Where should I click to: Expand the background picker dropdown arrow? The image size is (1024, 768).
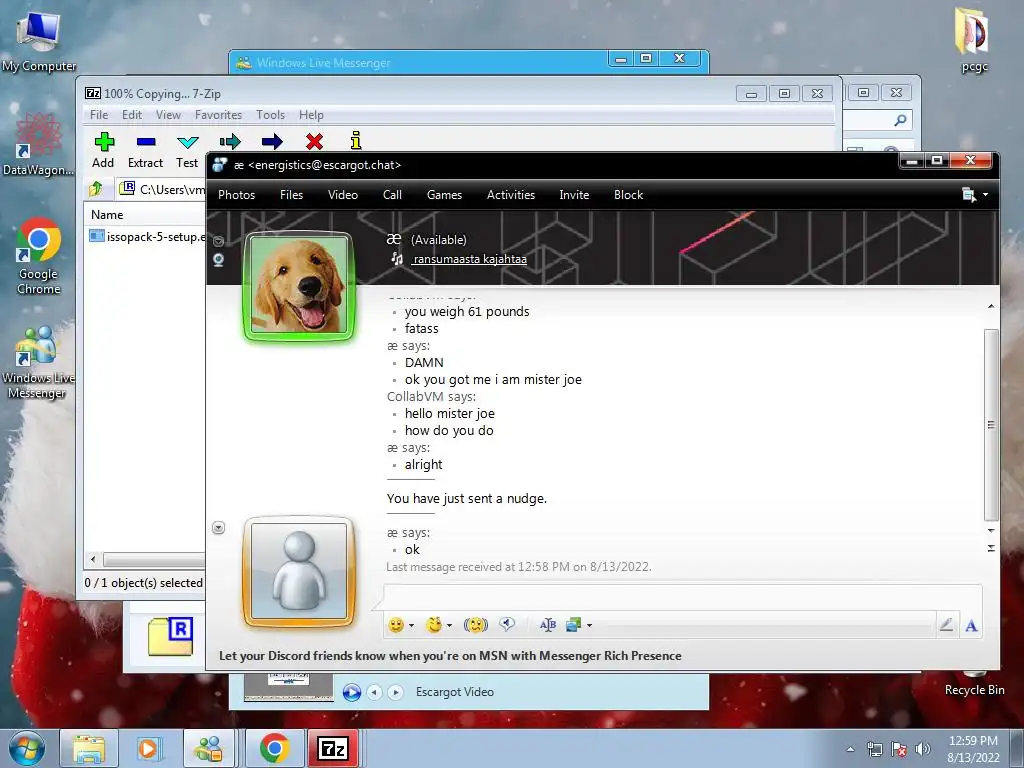[589, 626]
